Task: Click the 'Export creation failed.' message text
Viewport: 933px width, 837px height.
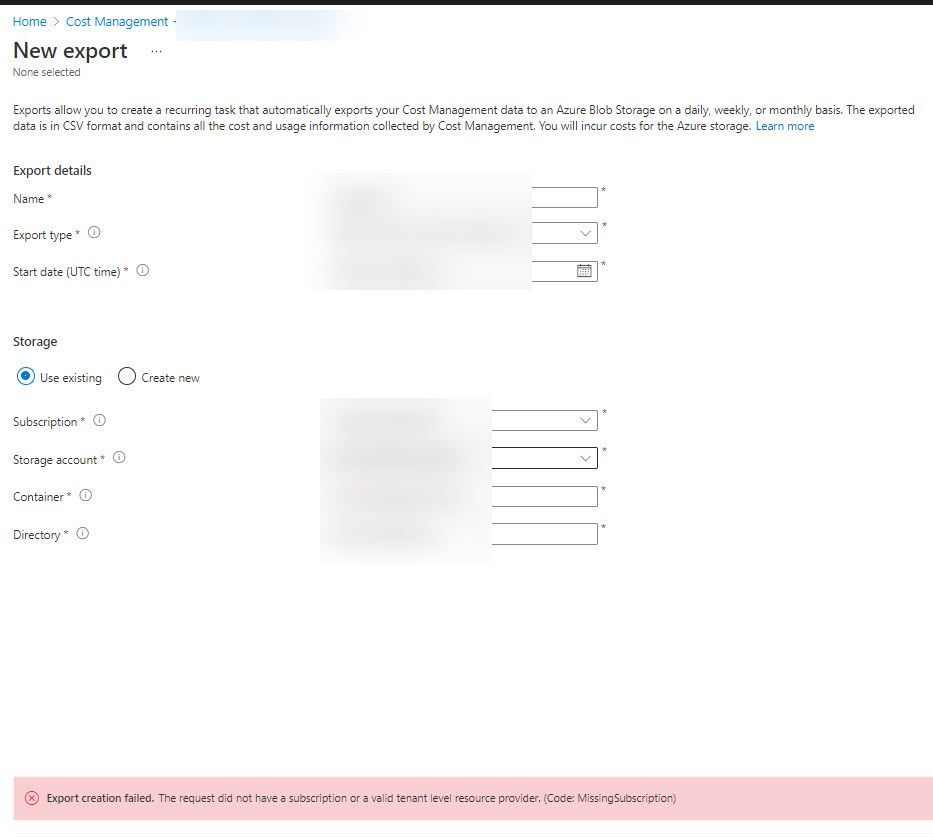Action: 100,798
